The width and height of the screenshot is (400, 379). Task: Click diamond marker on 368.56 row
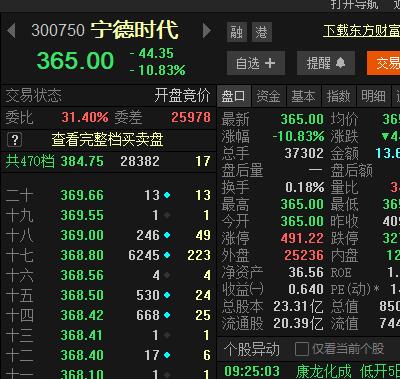[x=167, y=275]
